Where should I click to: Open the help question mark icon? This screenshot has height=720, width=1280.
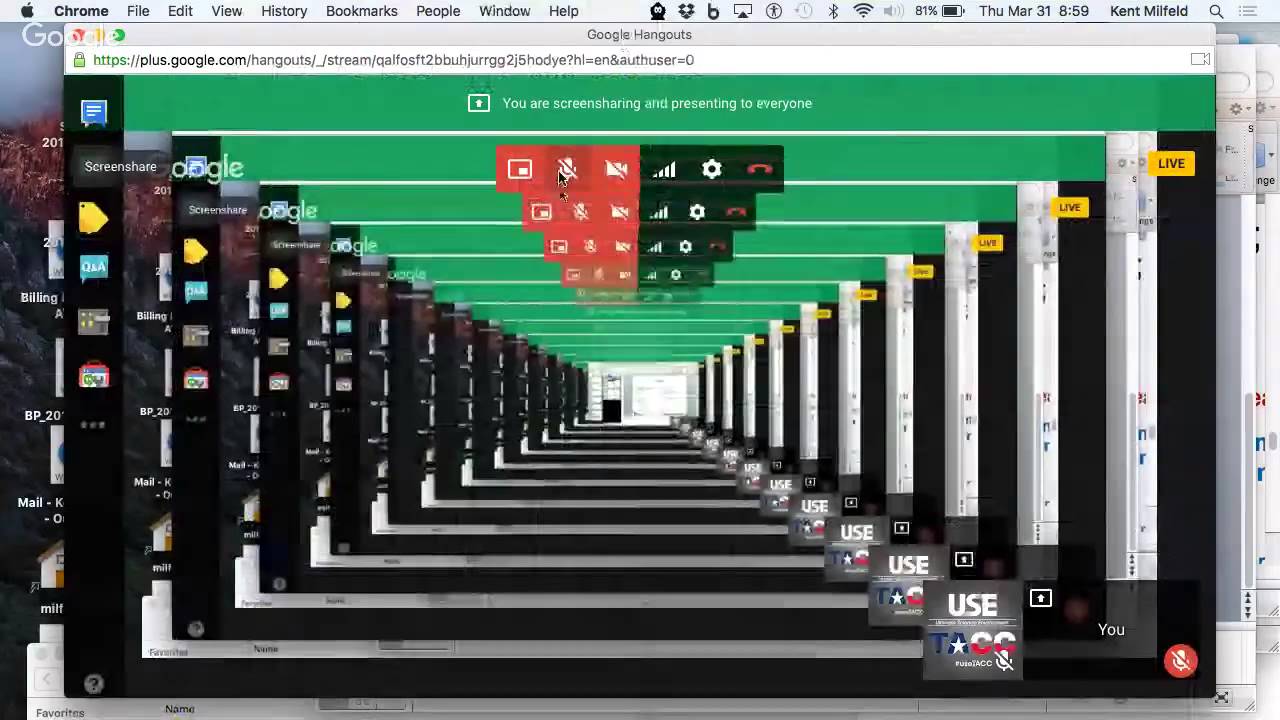(93, 684)
